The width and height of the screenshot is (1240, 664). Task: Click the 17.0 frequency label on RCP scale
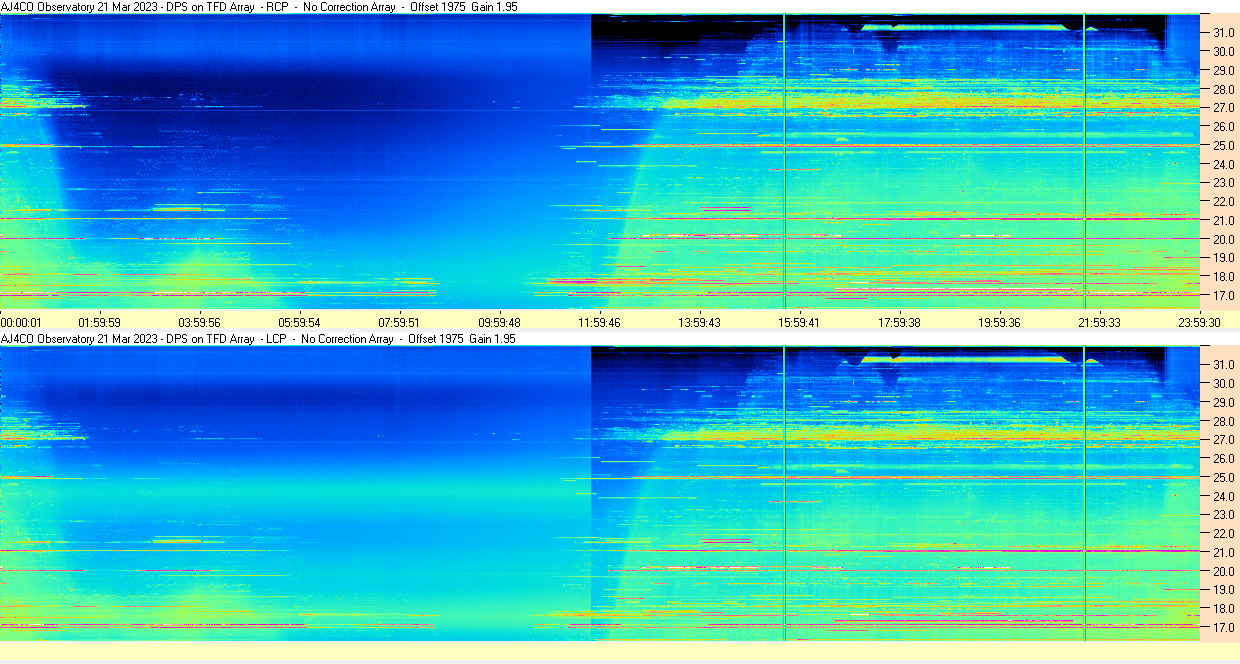click(1224, 296)
